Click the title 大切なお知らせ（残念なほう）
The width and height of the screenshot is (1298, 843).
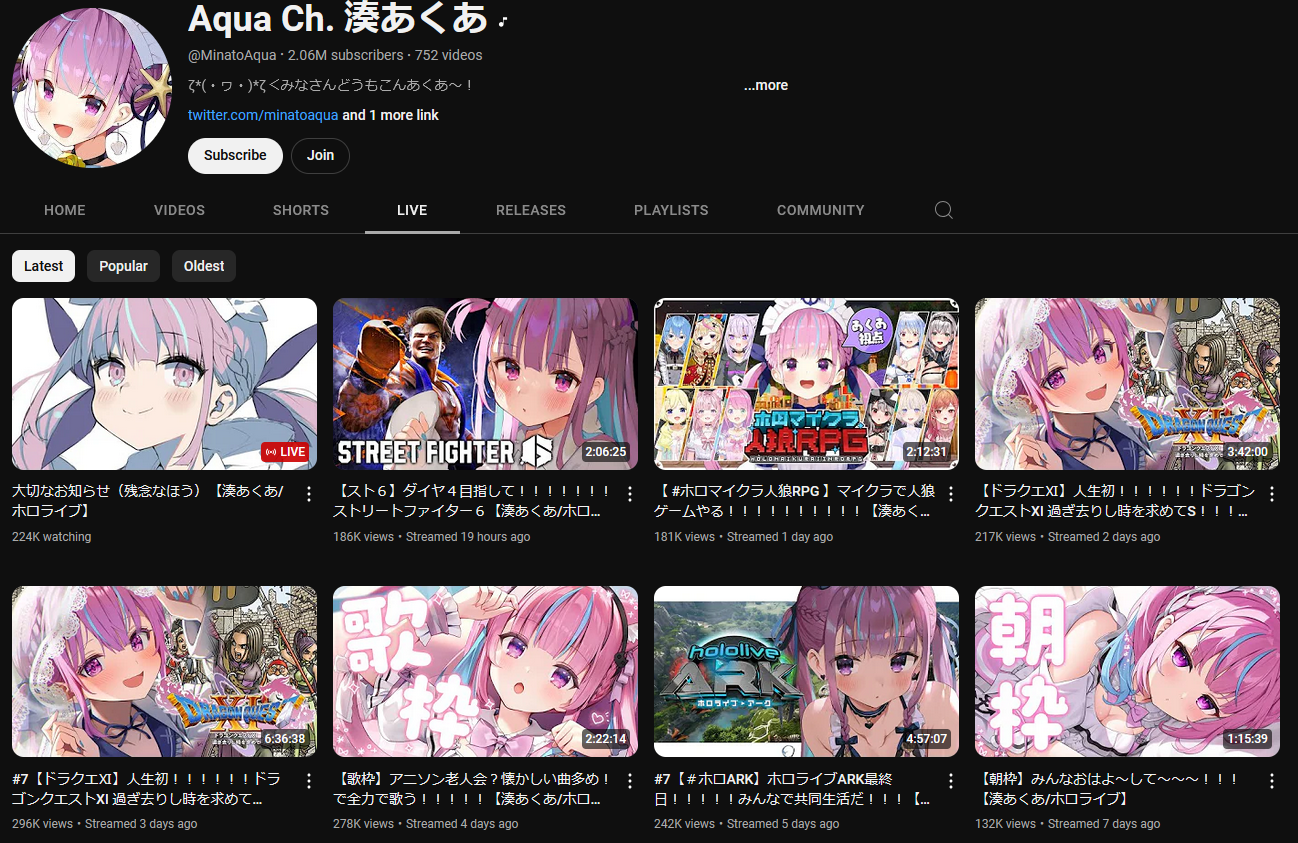coord(149,502)
